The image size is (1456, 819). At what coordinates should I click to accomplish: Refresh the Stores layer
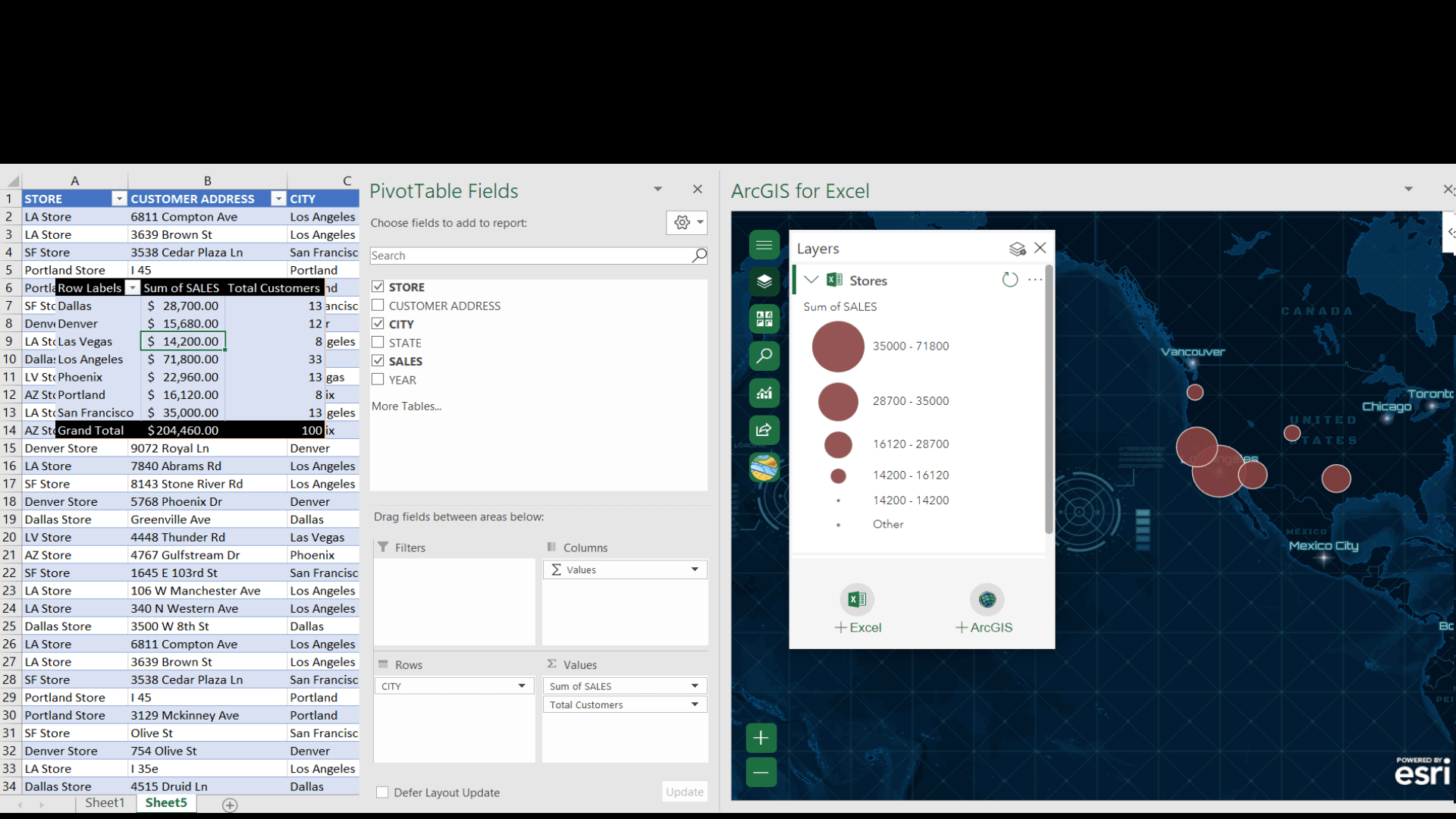(x=1009, y=280)
